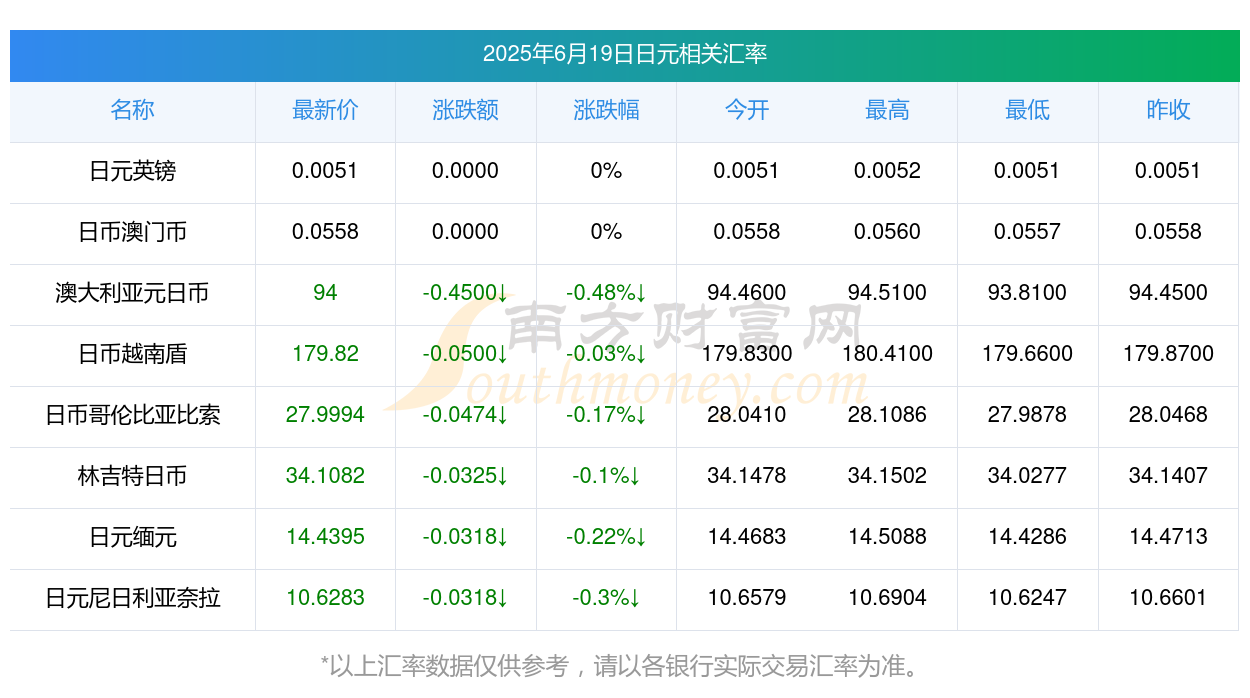Select the low value '0.0557'
This screenshot has width=1250, height=698.
1028,232
